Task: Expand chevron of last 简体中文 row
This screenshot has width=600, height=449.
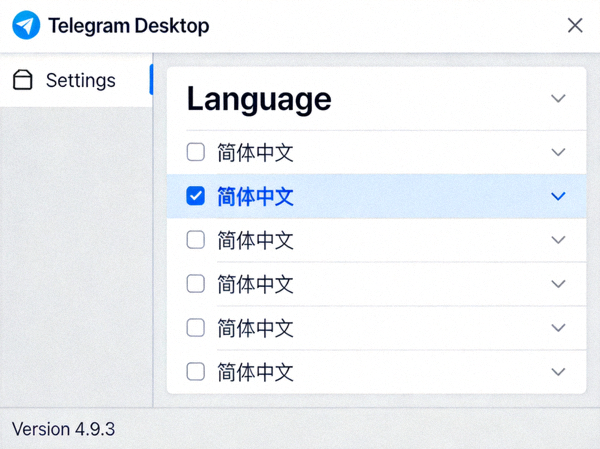Action: point(558,372)
